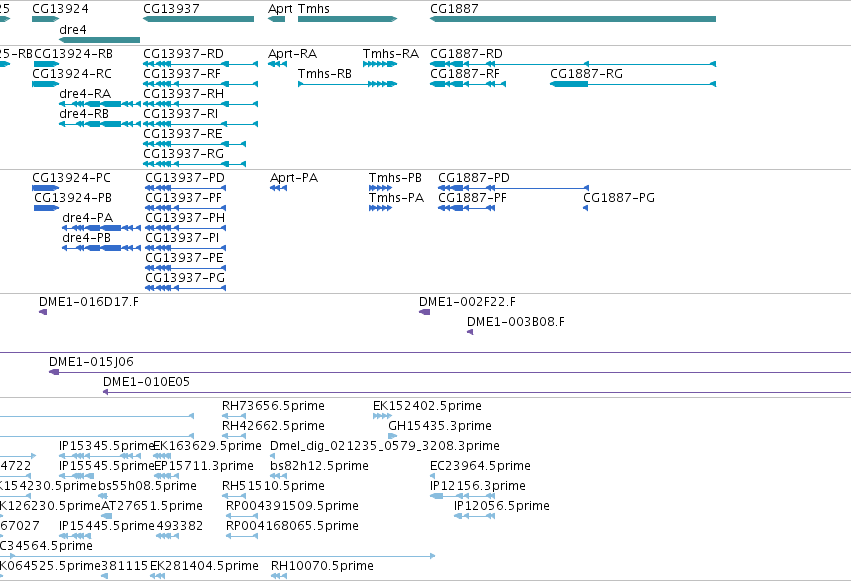Select protein CG13924-PB

point(73,198)
